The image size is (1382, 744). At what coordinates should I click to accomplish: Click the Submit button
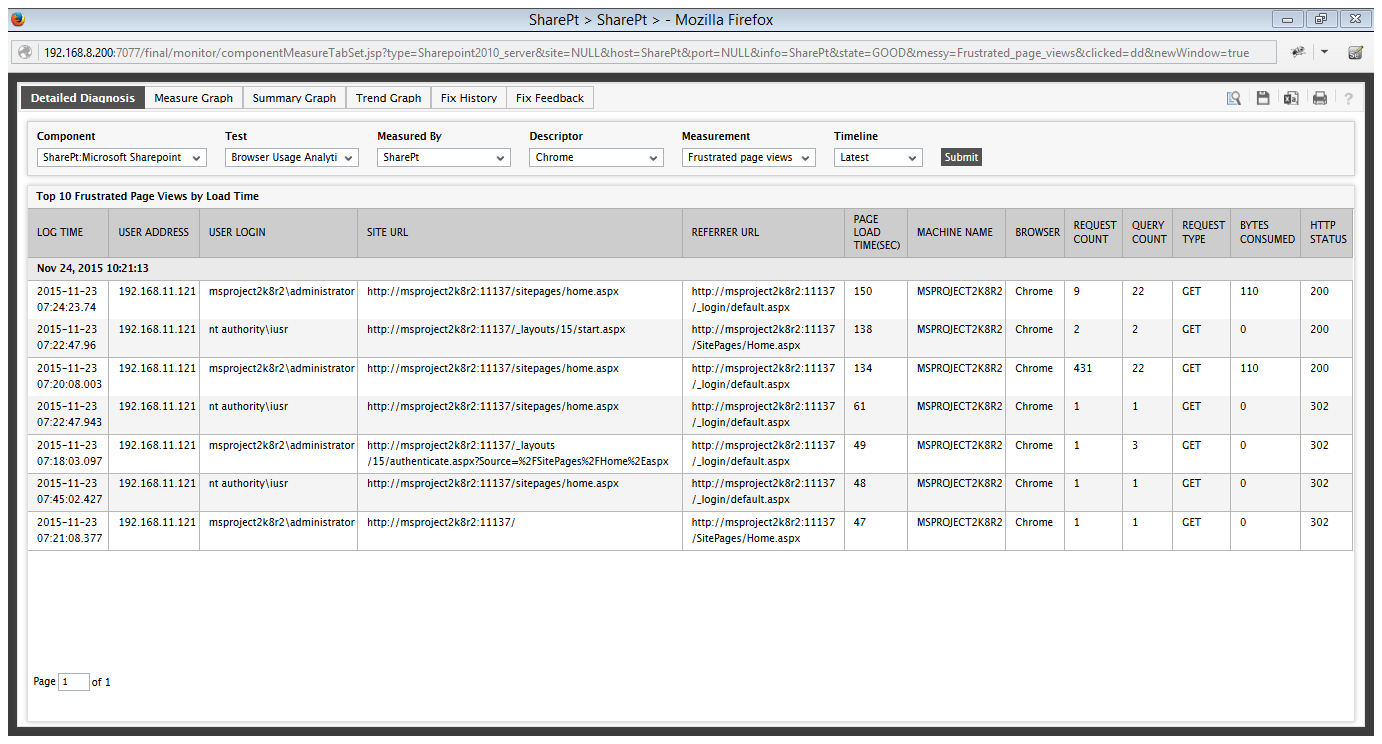click(x=961, y=157)
